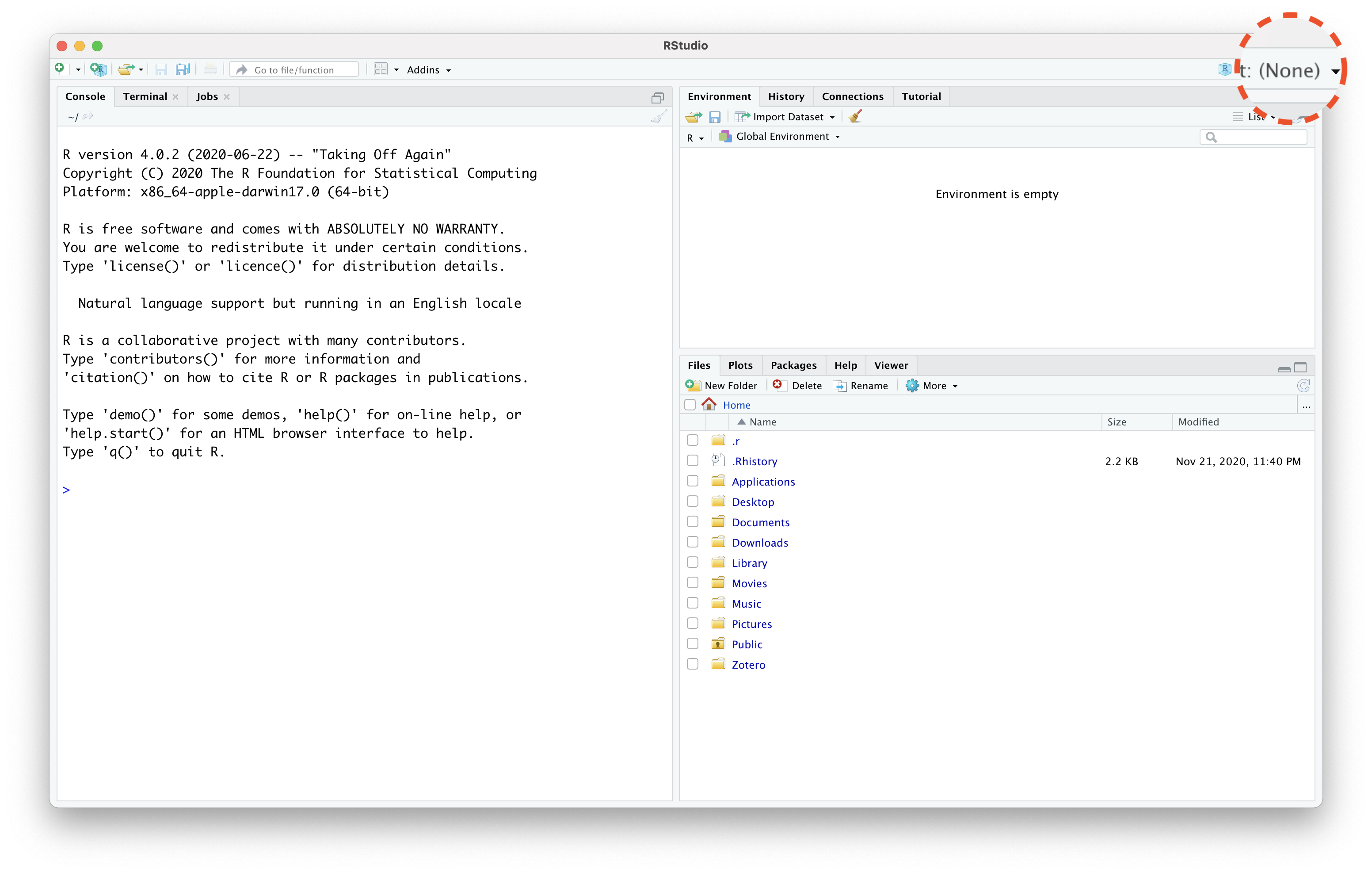Click the New File icon

pos(60,69)
